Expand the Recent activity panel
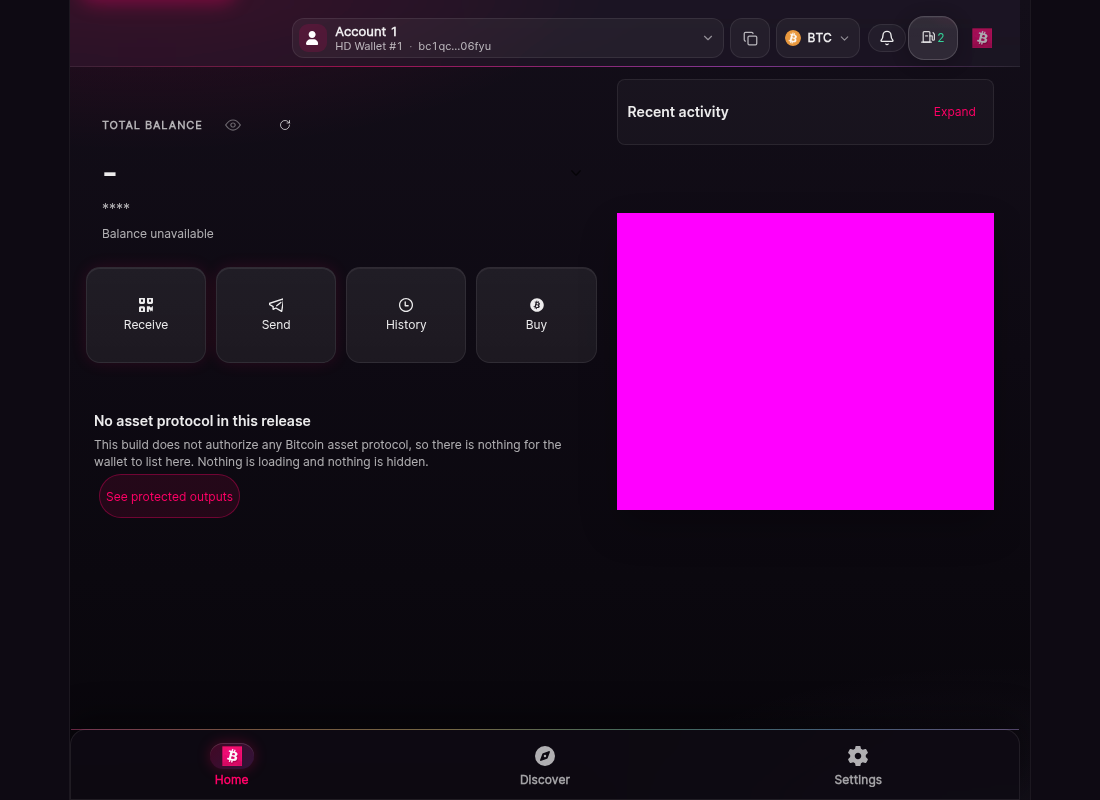Image resolution: width=1100 pixels, height=800 pixels. [x=954, y=112]
